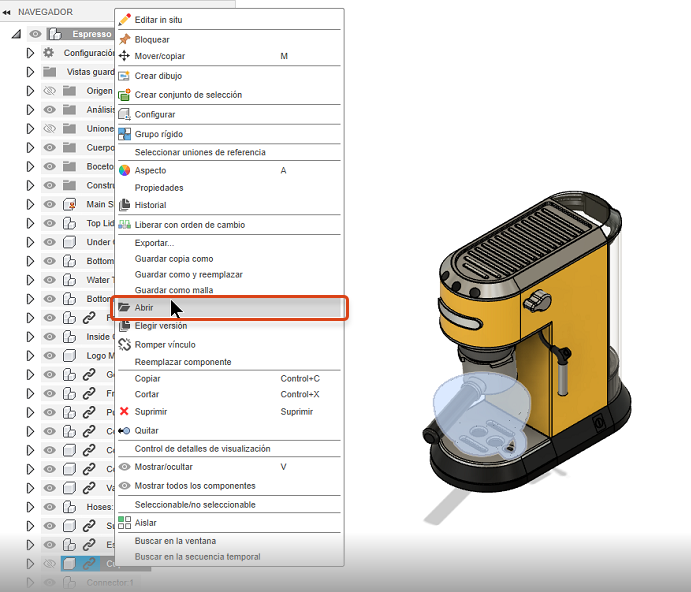Show the hidden Uniones folder
This screenshot has width=691, height=592.
50,129
